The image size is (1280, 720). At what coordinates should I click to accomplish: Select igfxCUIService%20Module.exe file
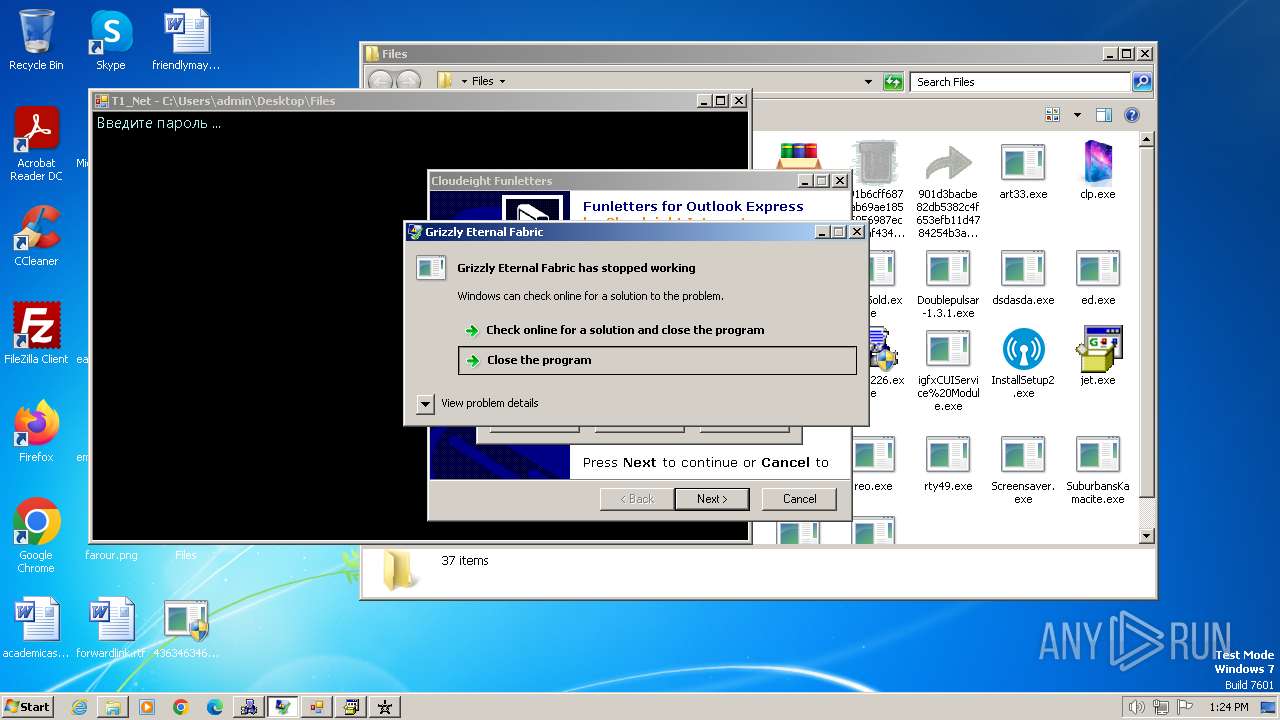click(x=948, y=370)
